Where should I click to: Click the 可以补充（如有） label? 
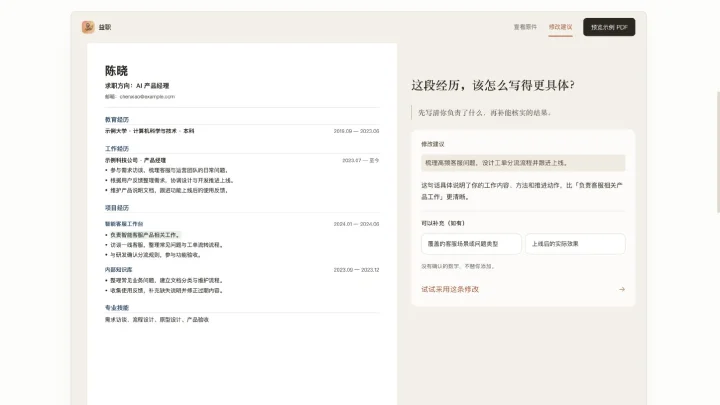pos(443,223)
